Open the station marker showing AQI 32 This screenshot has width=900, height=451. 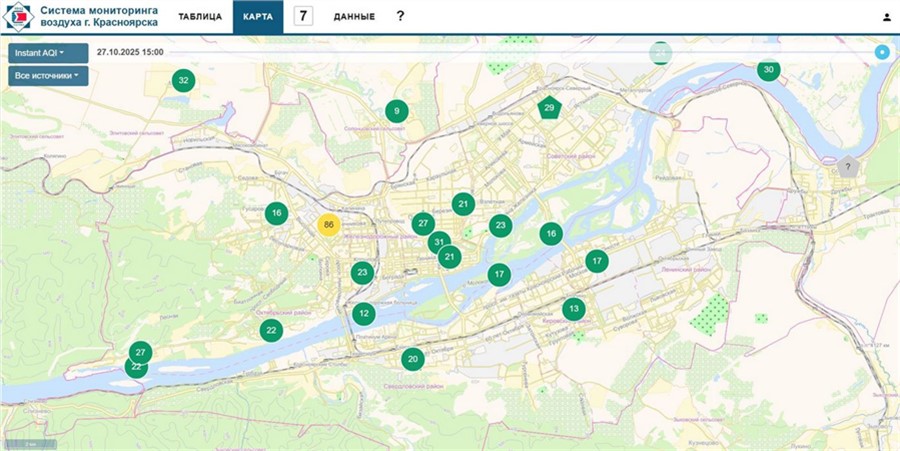182,80
